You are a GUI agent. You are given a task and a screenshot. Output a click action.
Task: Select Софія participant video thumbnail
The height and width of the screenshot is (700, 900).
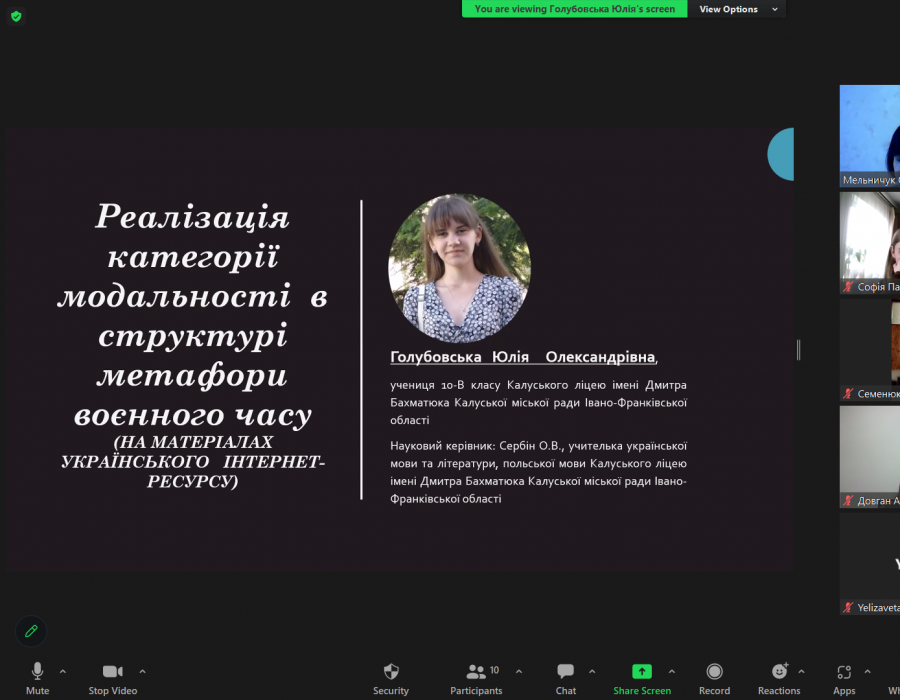pyautogui.click(x=870, y=240)
